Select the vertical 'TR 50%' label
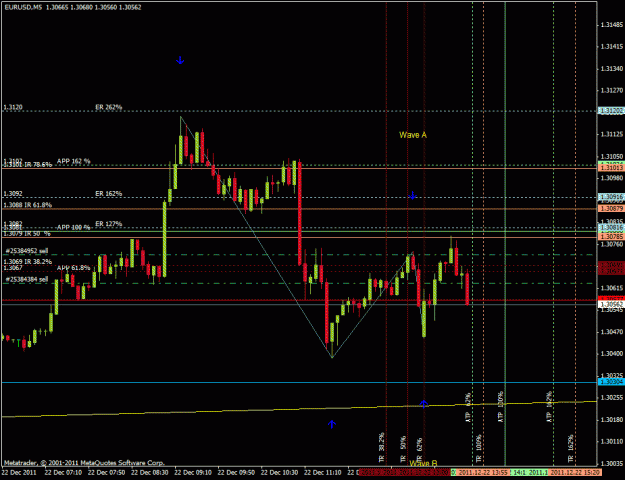 point(403,449)
